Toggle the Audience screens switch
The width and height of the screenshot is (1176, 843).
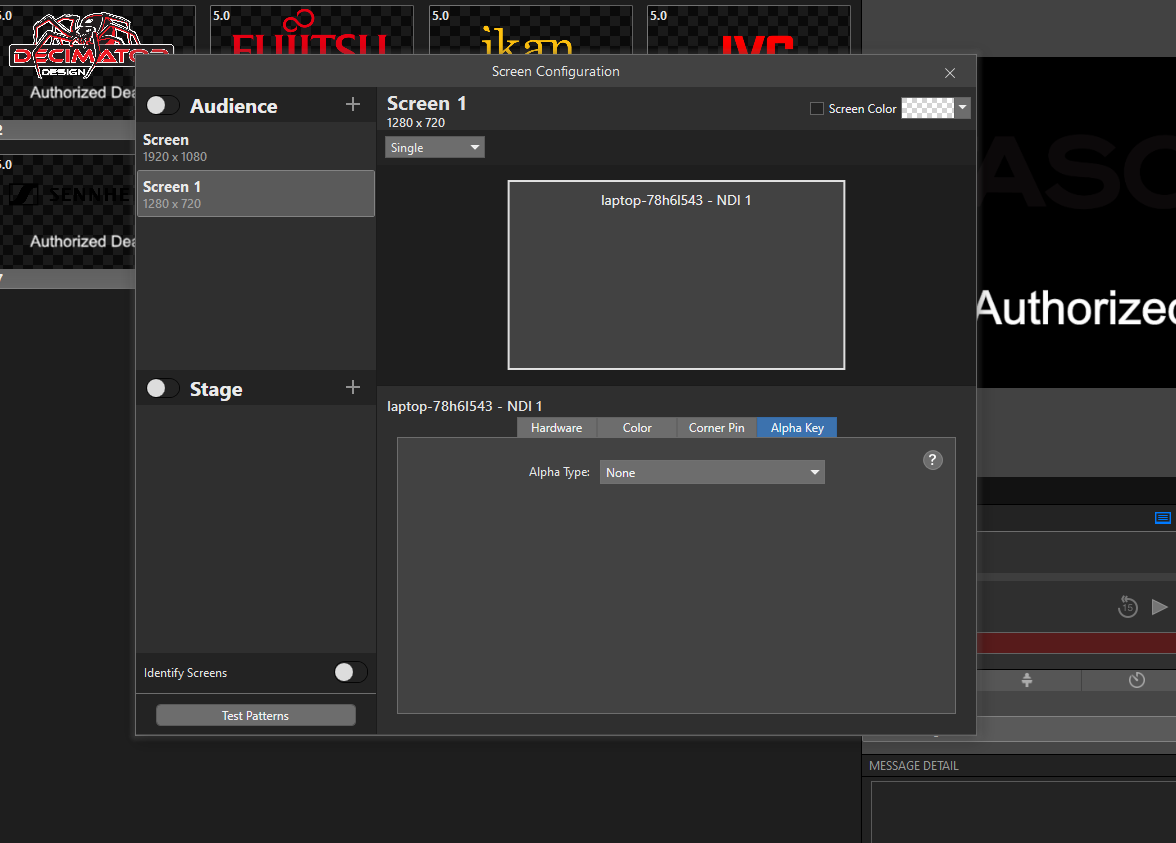pos(161,104)
